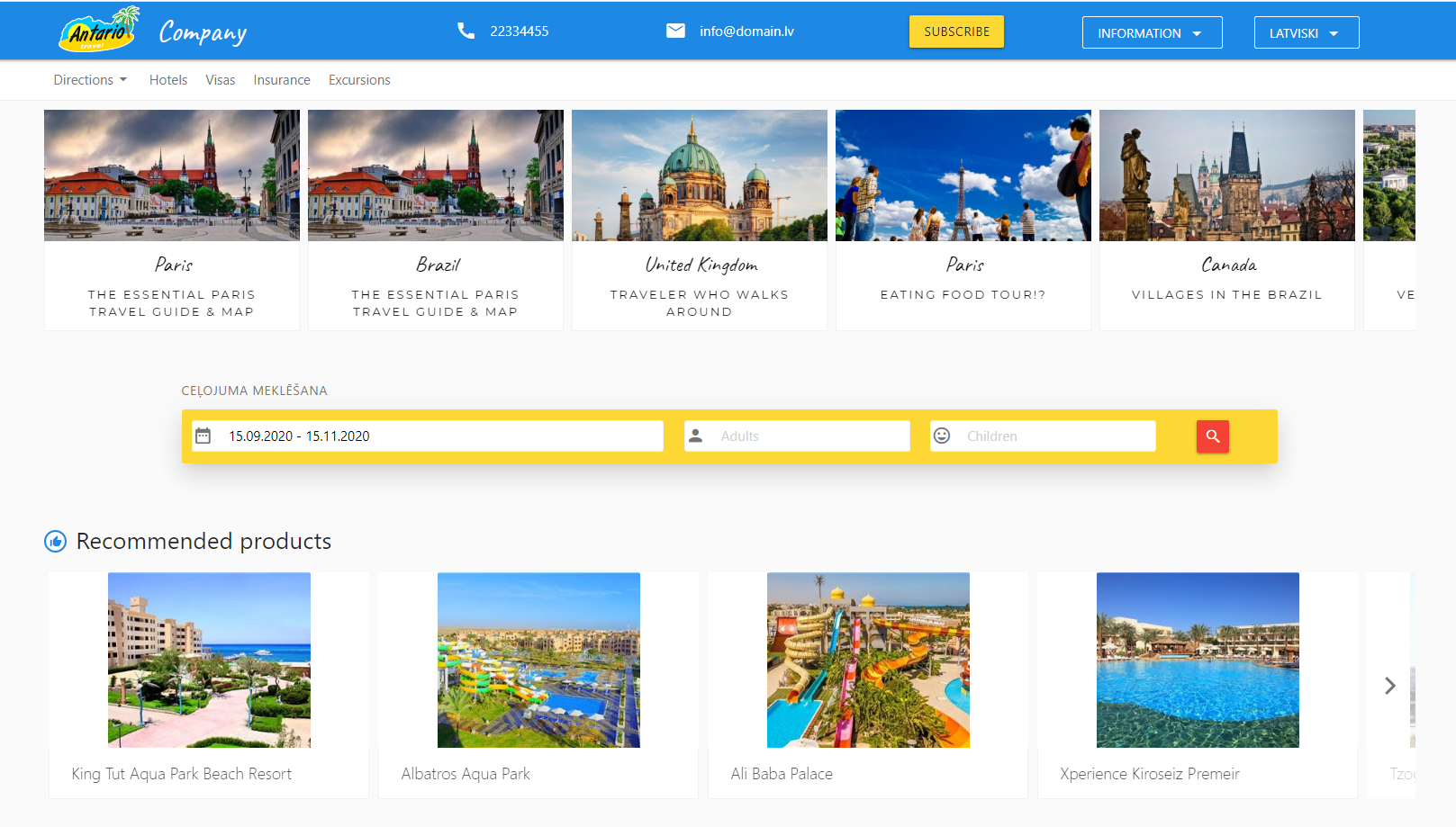
Task: Click the circular icon beside Recommended products
Action: point(55,541)
